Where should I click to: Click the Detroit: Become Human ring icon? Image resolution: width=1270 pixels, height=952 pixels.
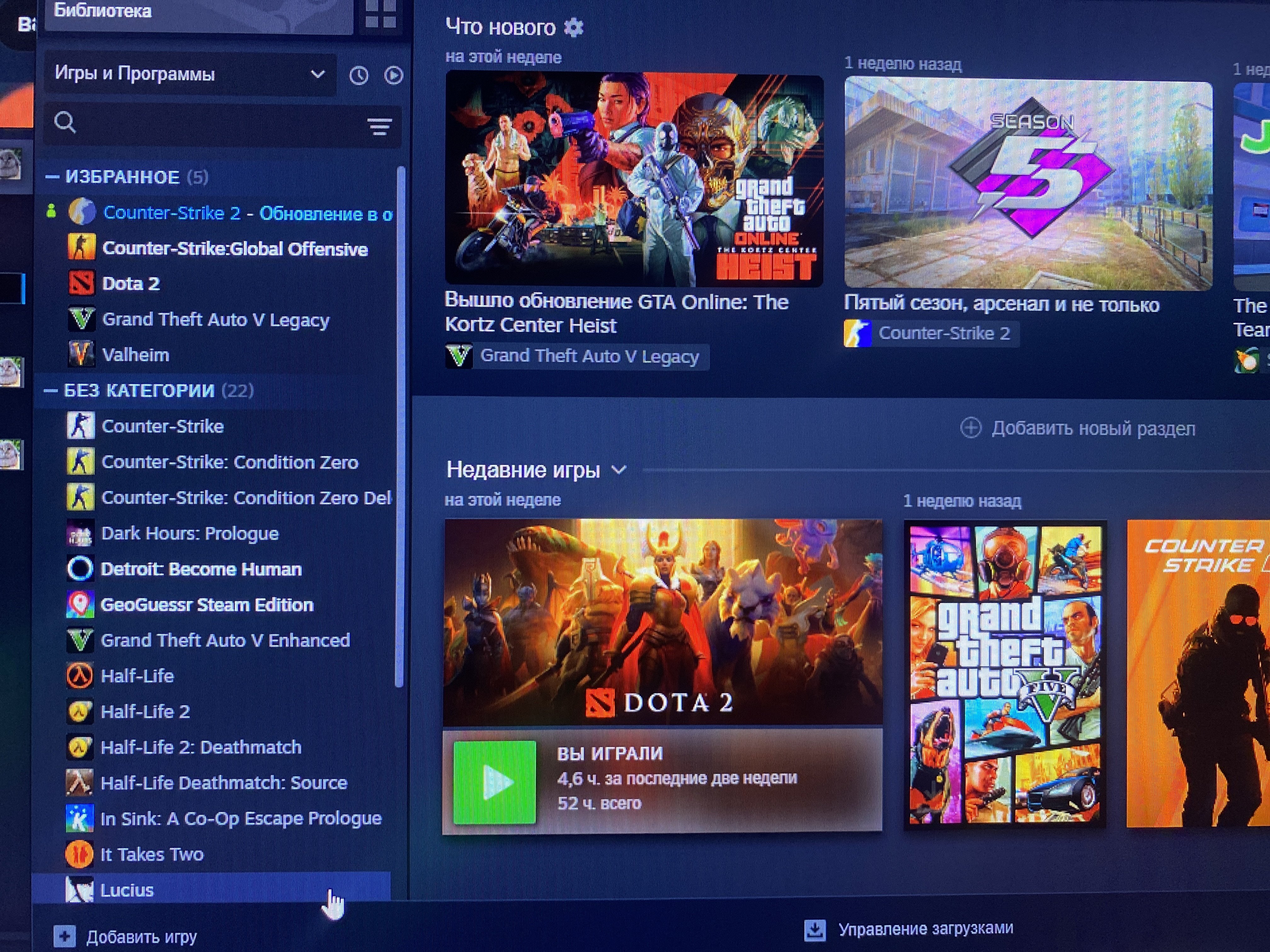(x=80, y=569)
